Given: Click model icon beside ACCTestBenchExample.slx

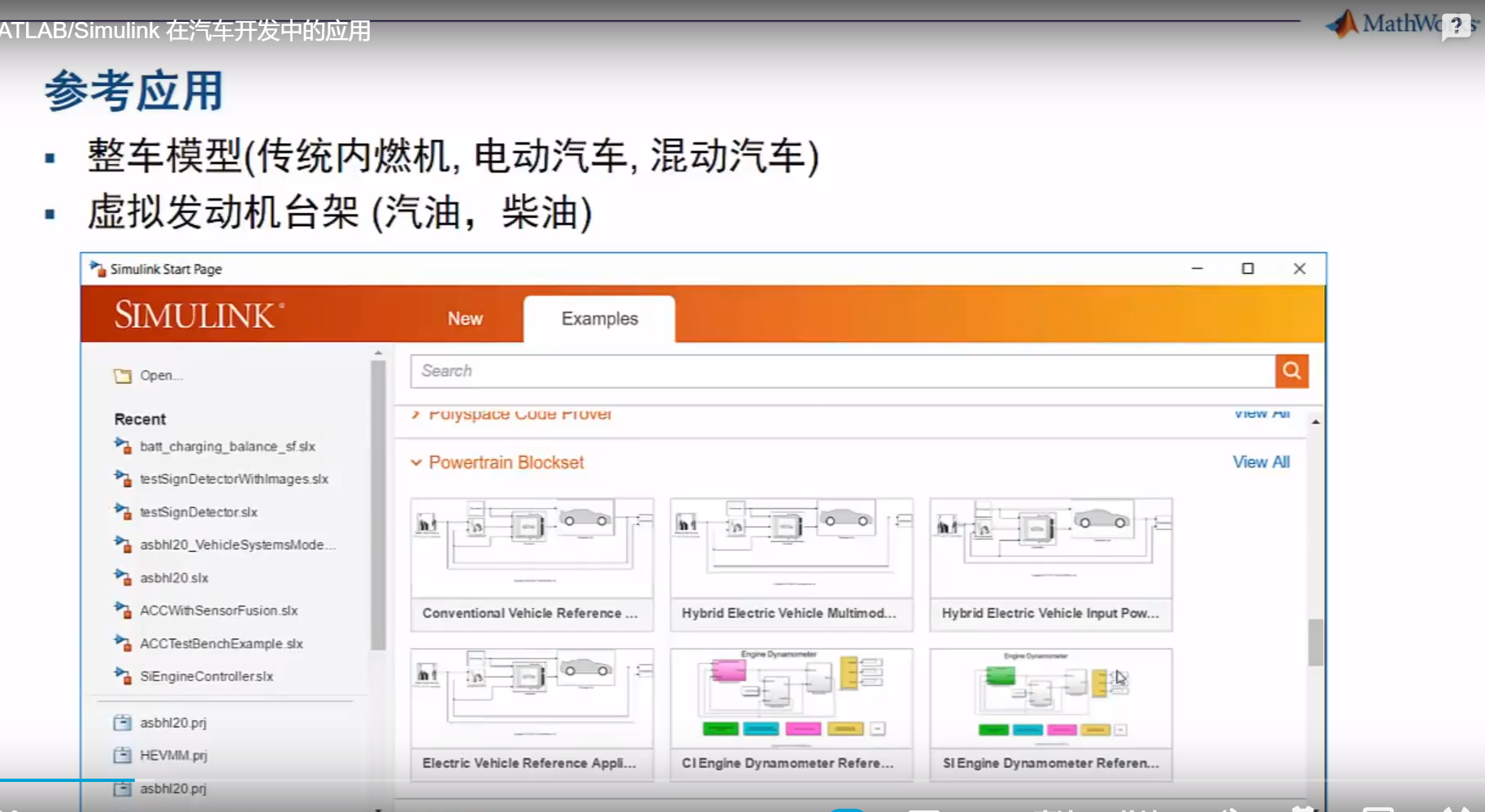Looking at the screenshot, I should pyautogui.click(x=123, y=644).
